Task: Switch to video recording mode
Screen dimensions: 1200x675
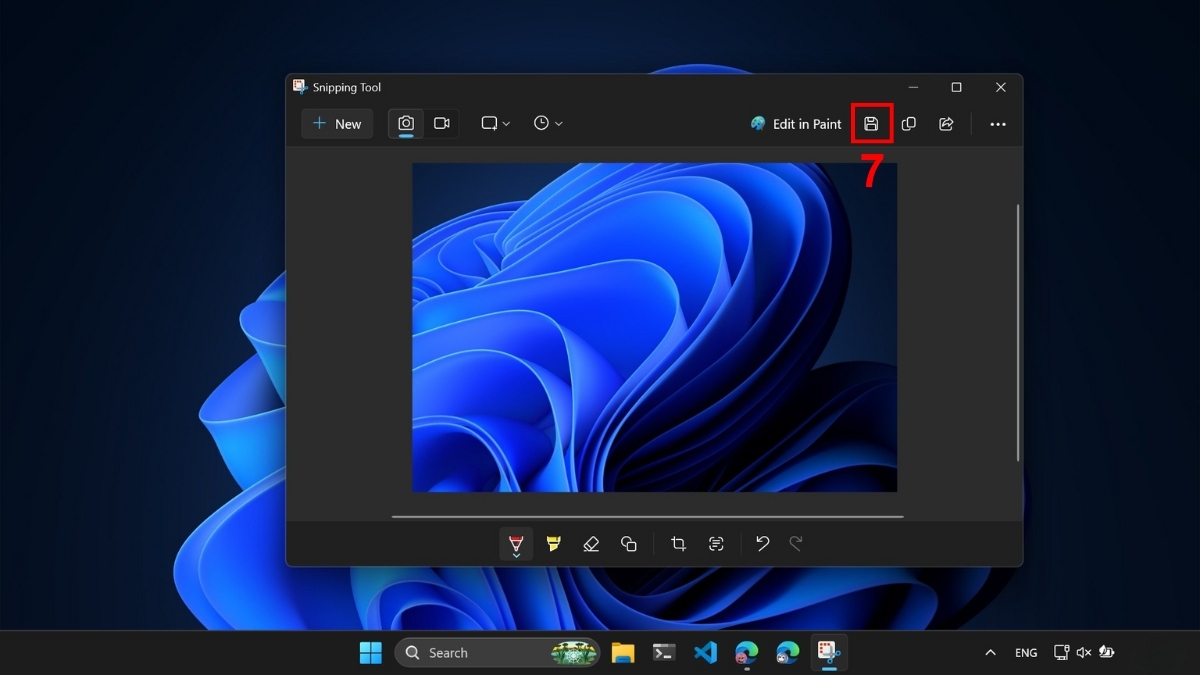Action: (x=441, y=123)
